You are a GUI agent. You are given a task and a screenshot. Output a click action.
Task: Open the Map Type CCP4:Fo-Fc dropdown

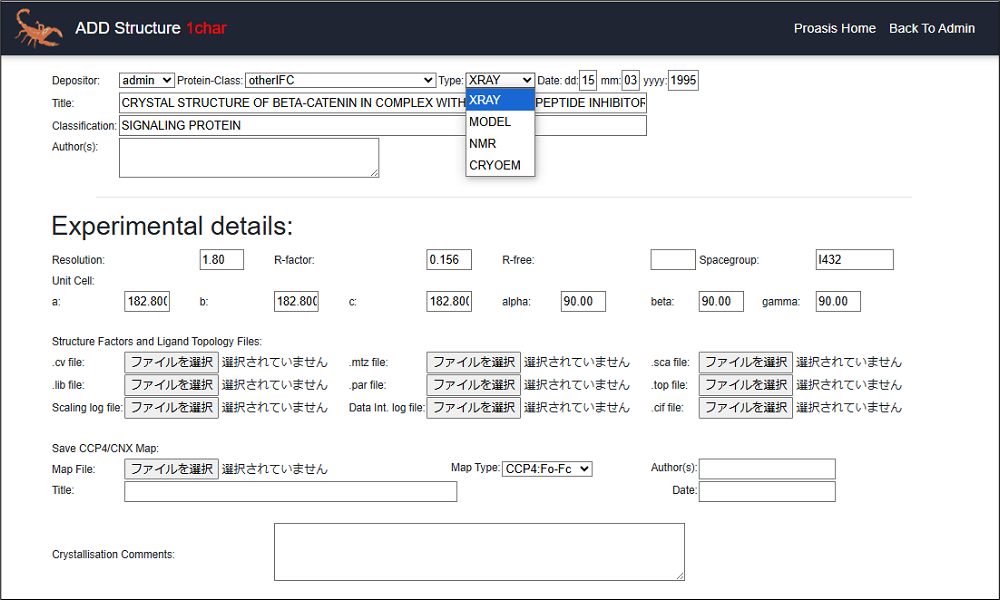547,468
